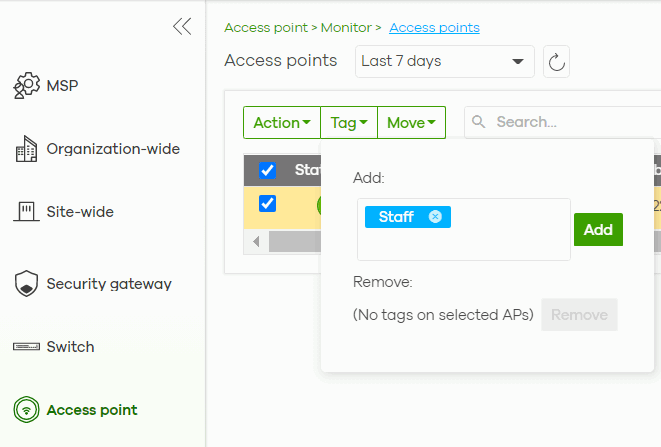
Task: Open the Security gateway menu
Action: pyautogui.click(x=109, y=284)
